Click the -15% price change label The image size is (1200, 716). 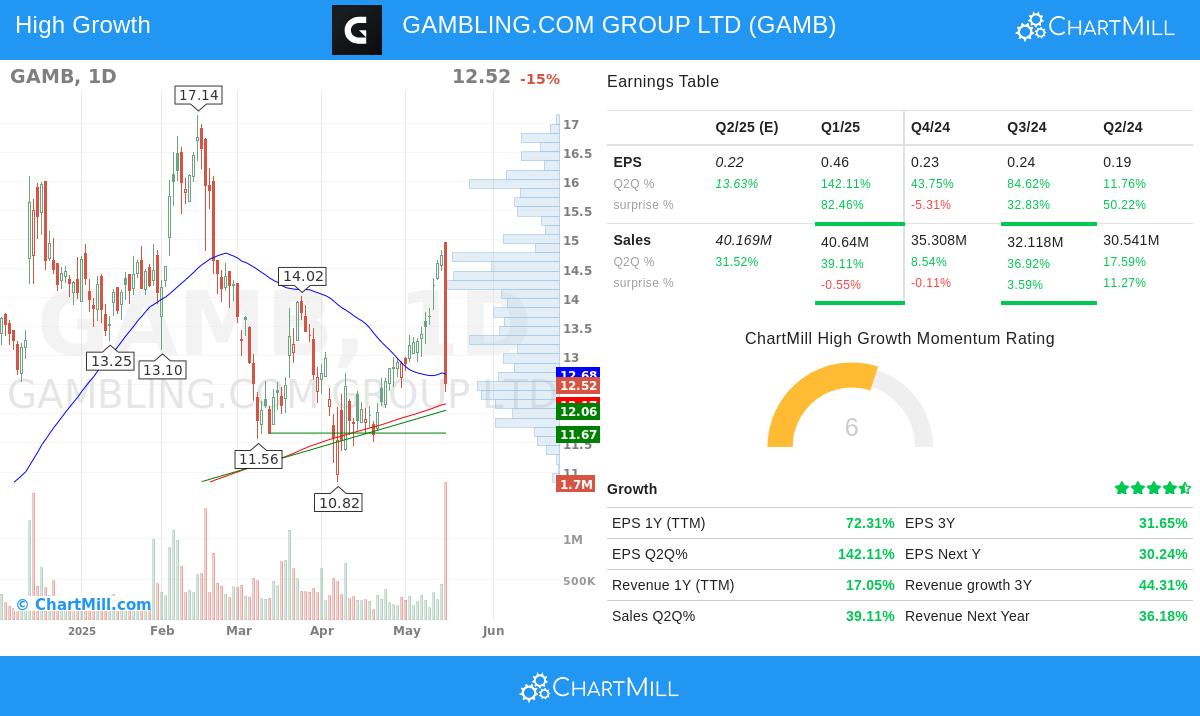540,79
